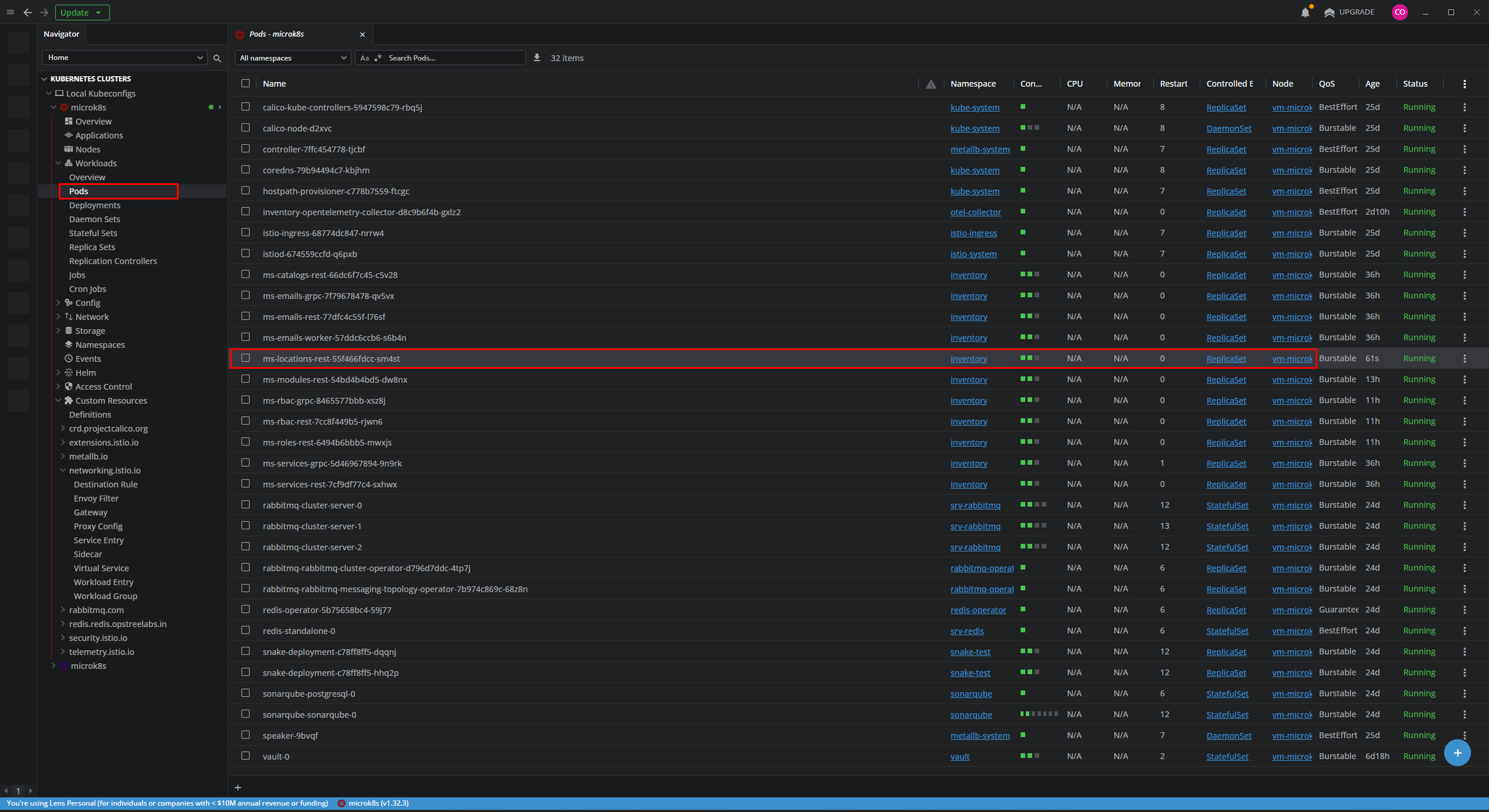Open vm-microk8s node link for redis-operator row
The width and height of the screenshot is (1489, 812).
[x=1292, y=610]
